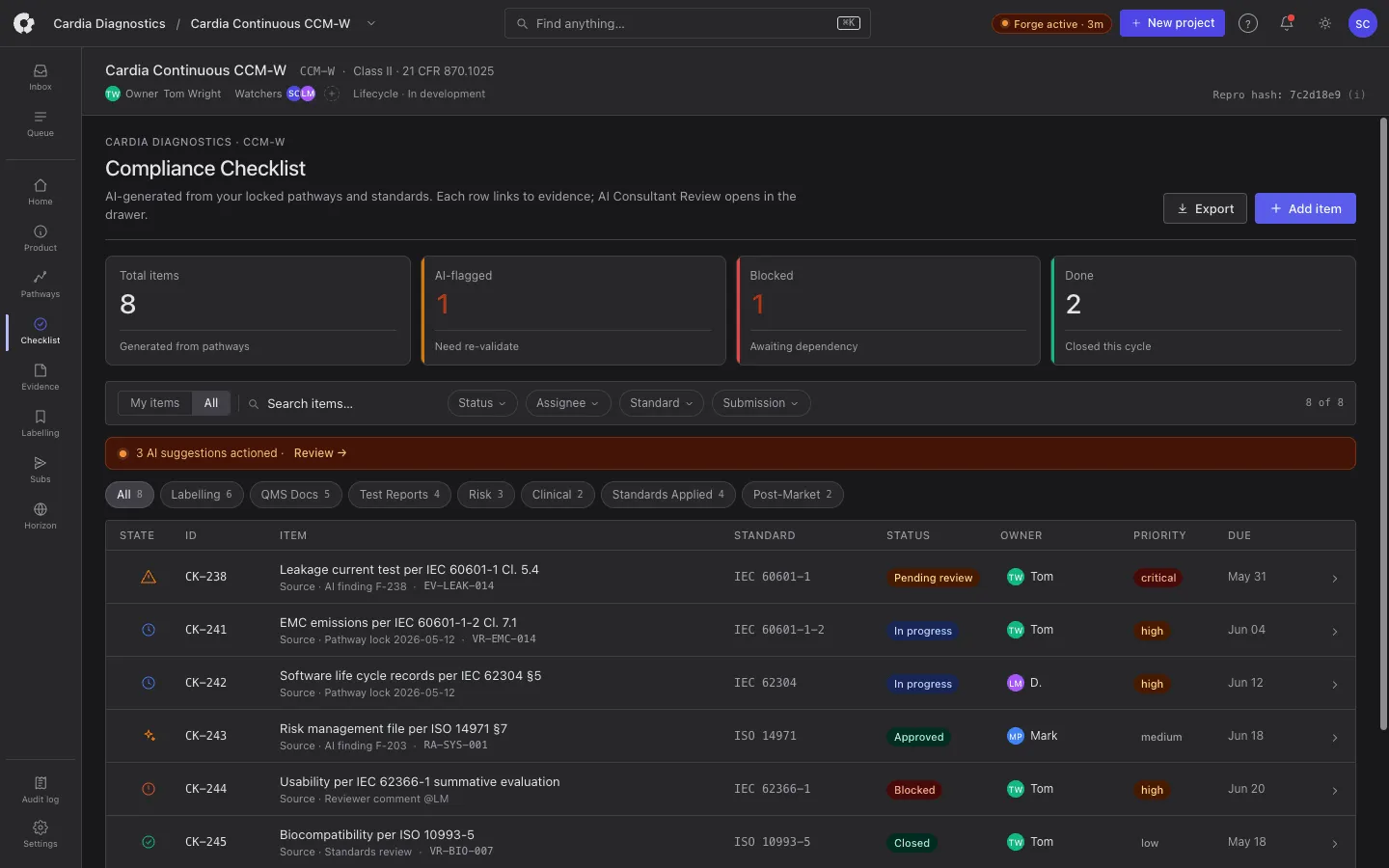Click the blocked state icon for CK-244
1389x868 pixels.
149,789
